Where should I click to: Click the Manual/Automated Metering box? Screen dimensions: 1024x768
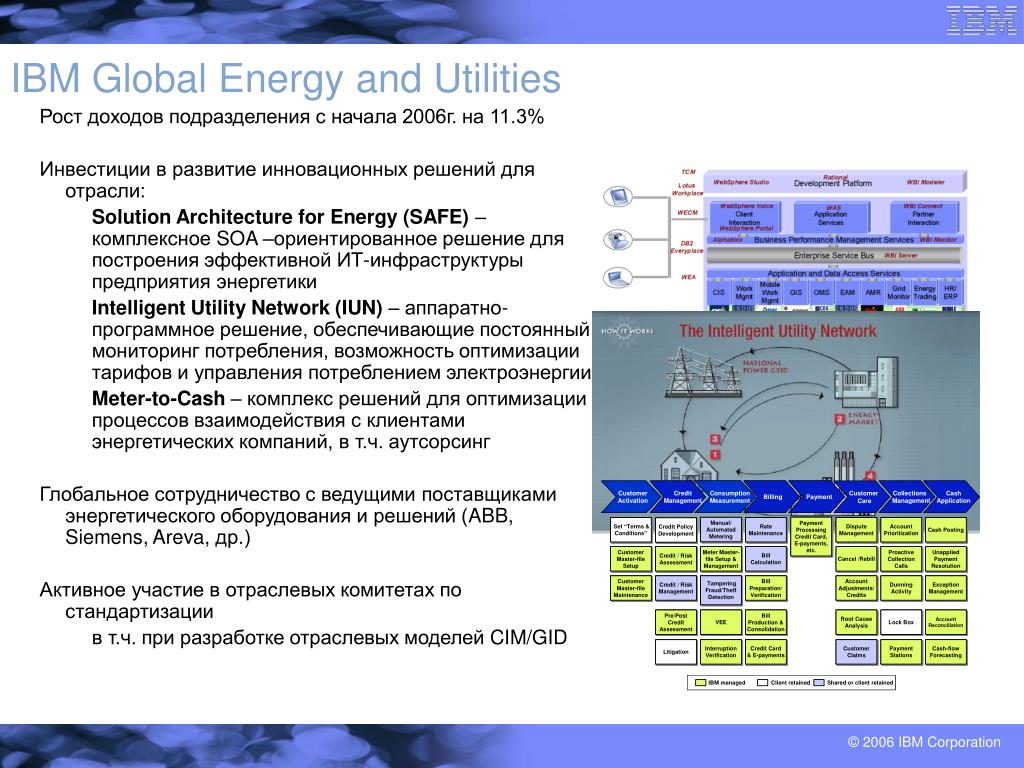tap(720, 530)
